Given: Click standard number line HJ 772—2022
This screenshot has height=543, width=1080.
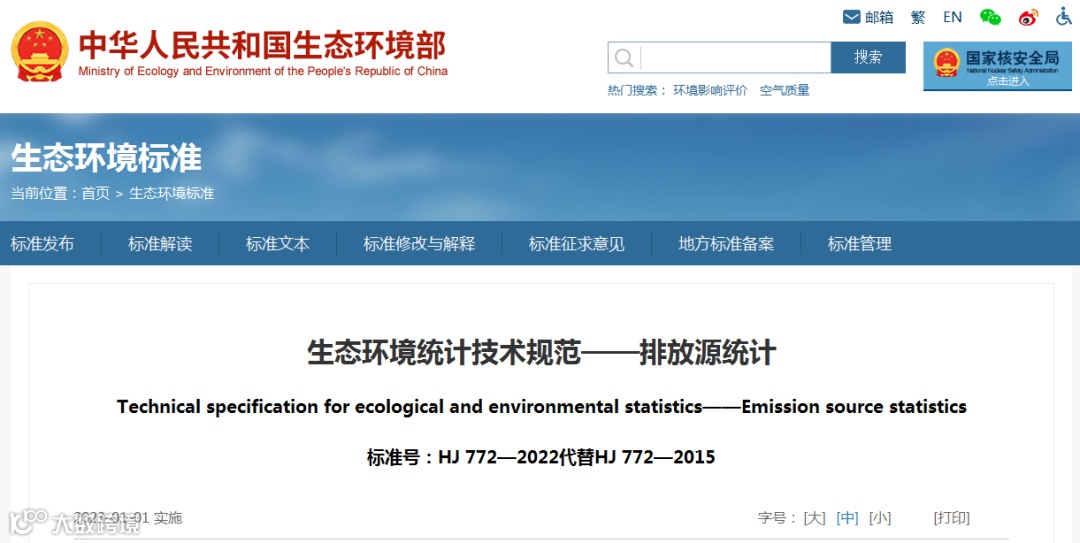Looking at the screenshot, I should coord(541,457).
